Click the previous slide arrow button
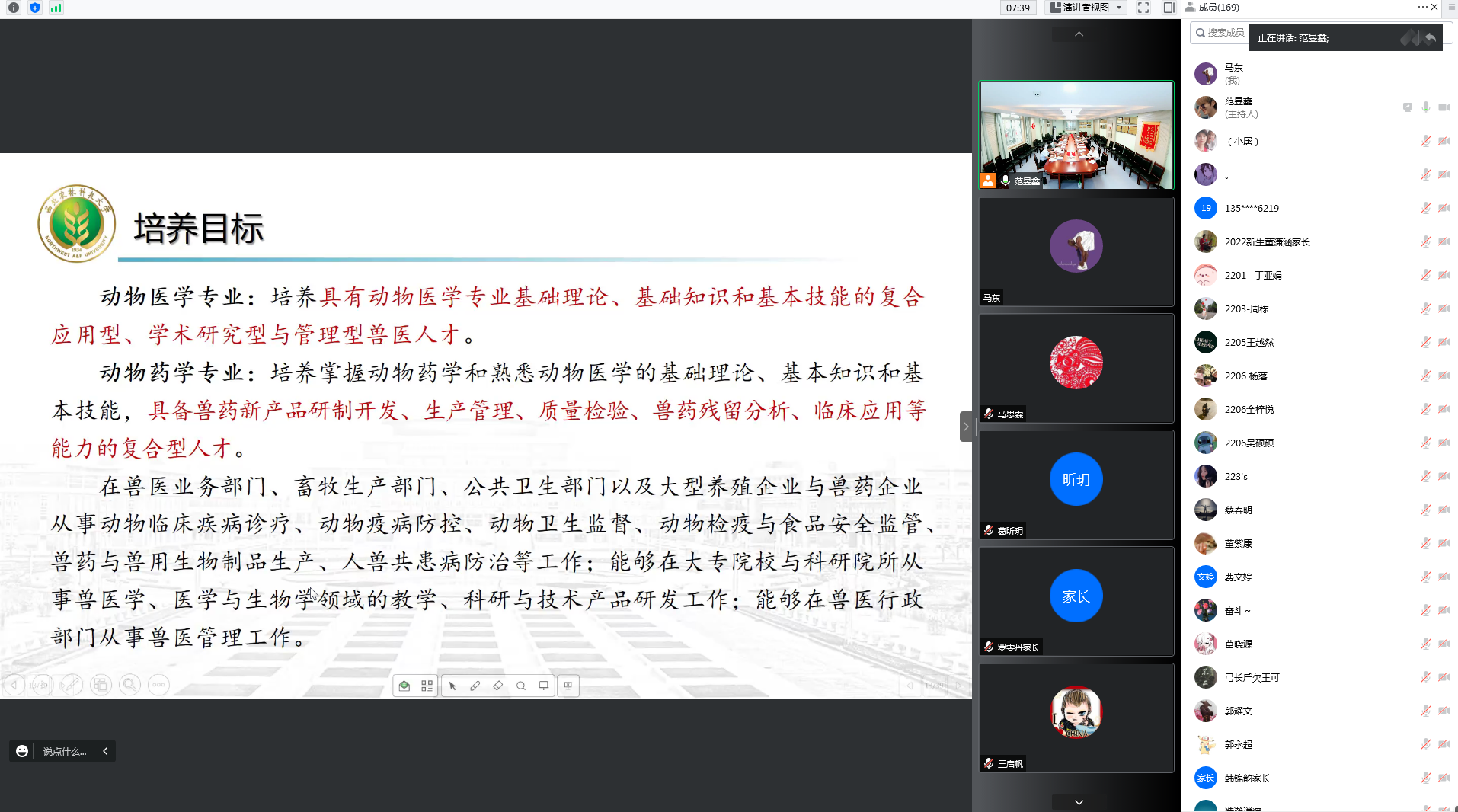This screenshot has height=812, width=1458. point(14,685)
